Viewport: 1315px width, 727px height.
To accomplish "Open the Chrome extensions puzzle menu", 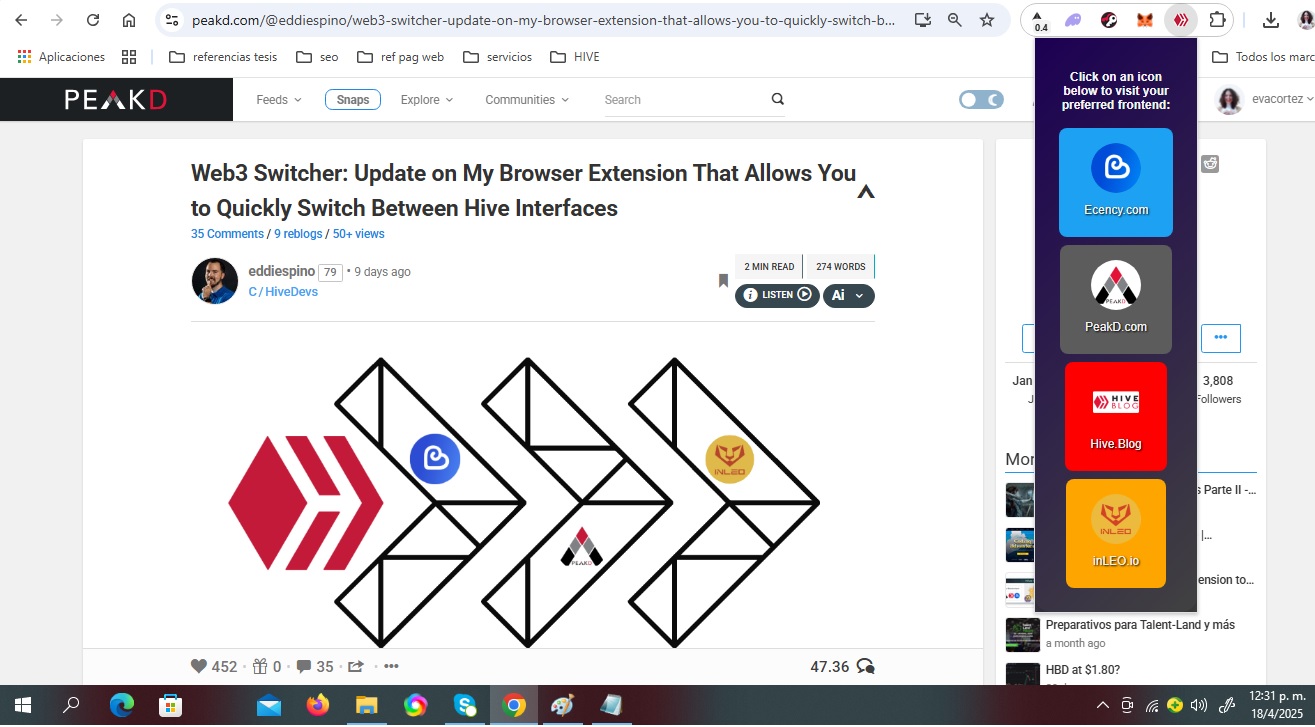I will [x=1217, y=20].
